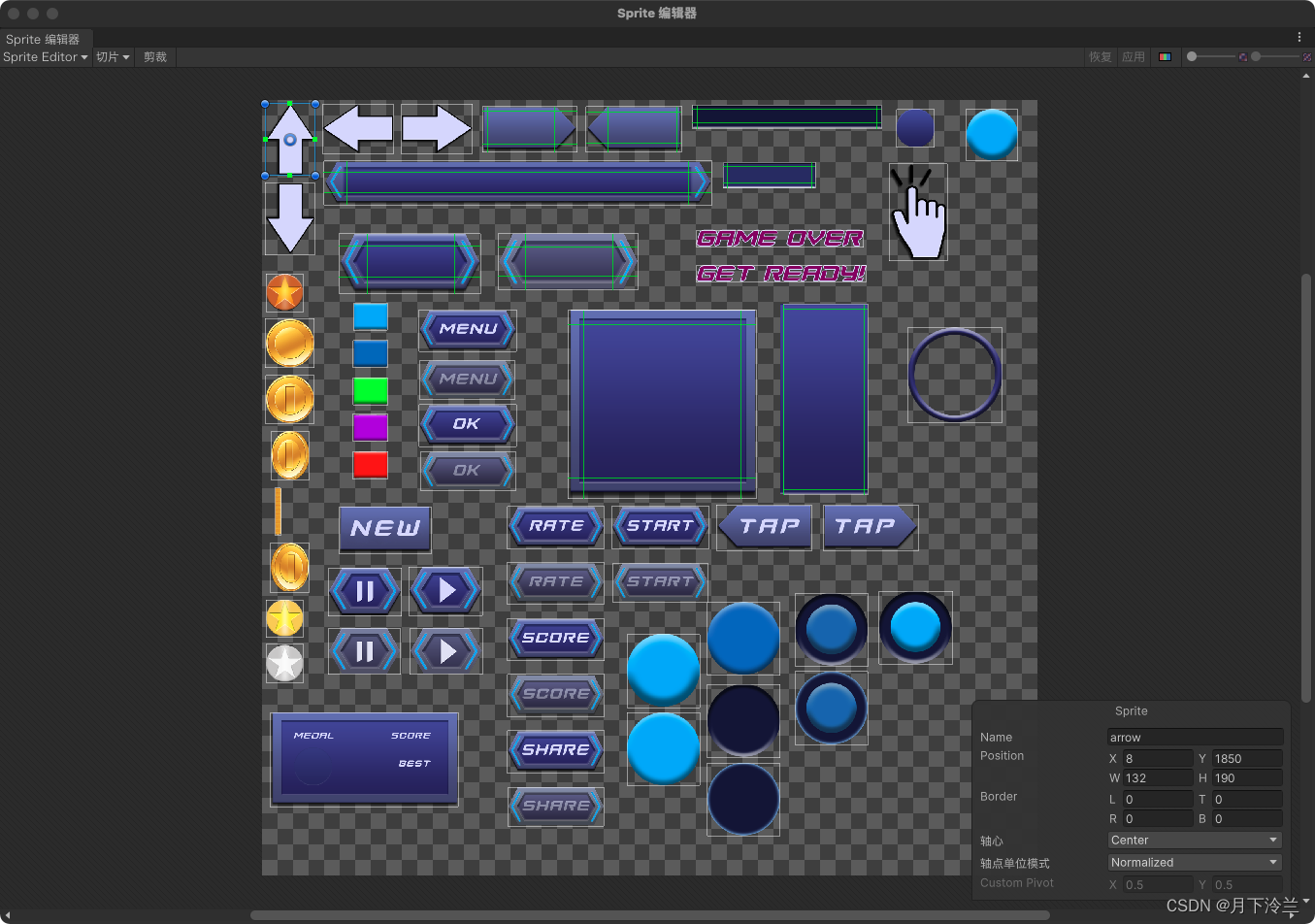Select the dimmed START button sprite

pos(661,582)
